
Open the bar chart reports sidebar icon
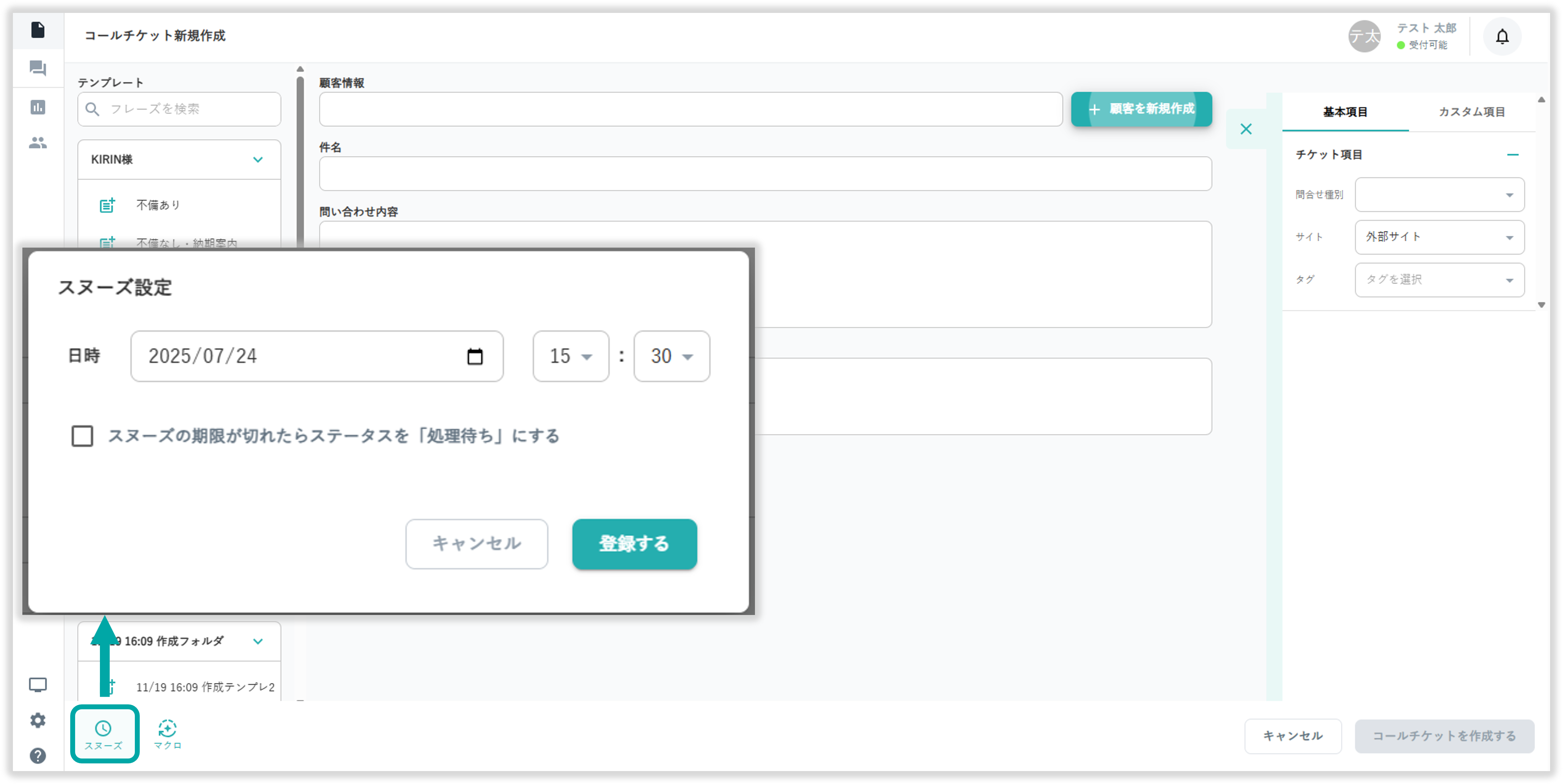tap(38, 107)
